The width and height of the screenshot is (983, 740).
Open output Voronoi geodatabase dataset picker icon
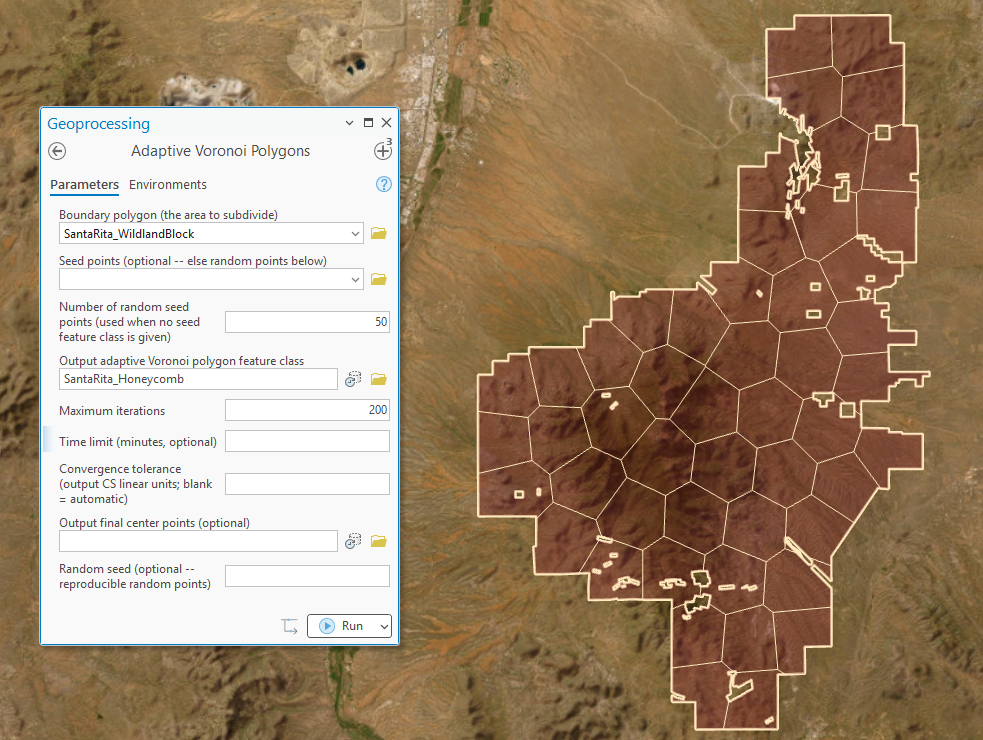coord(354,379)
